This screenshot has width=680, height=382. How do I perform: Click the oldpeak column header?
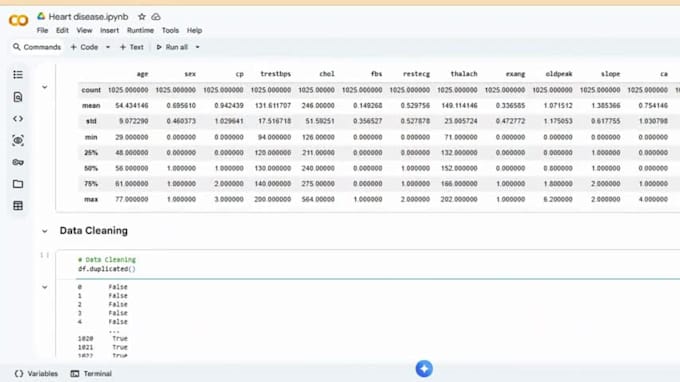559,74
